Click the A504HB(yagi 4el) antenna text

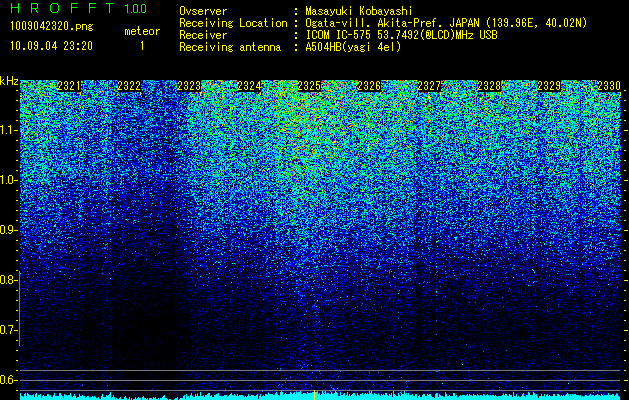(x=353, y=47)
